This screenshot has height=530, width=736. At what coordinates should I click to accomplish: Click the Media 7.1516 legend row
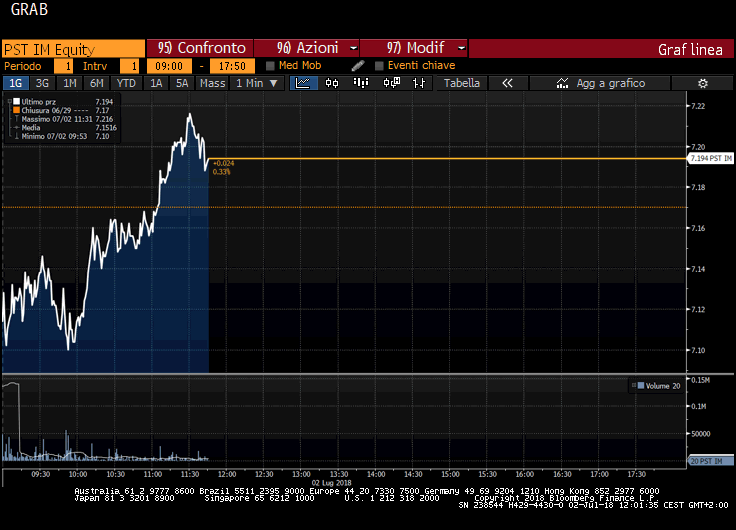coord(66,128)
